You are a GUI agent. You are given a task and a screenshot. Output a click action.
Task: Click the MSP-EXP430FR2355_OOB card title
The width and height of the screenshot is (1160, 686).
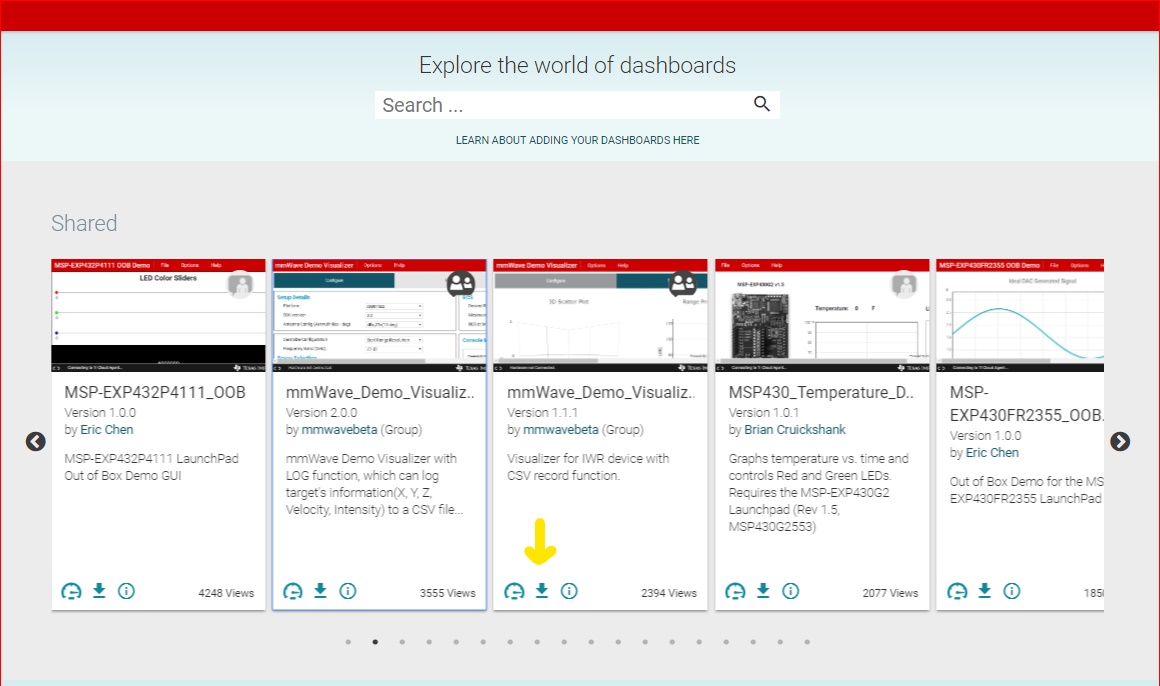pos(1026,404)
